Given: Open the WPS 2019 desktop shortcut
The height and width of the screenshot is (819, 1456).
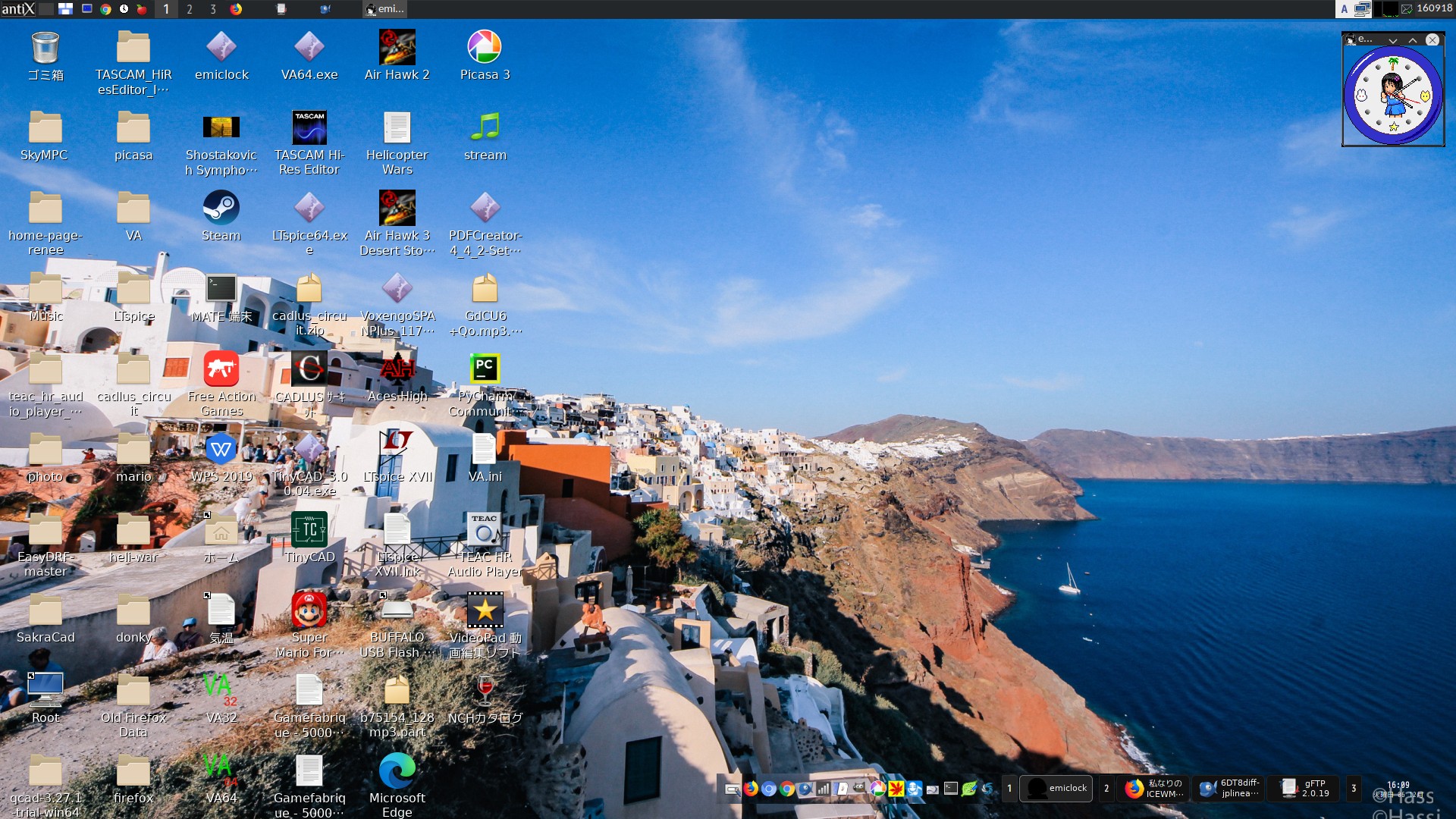Looking at the screenshot, I should (221, 449).
